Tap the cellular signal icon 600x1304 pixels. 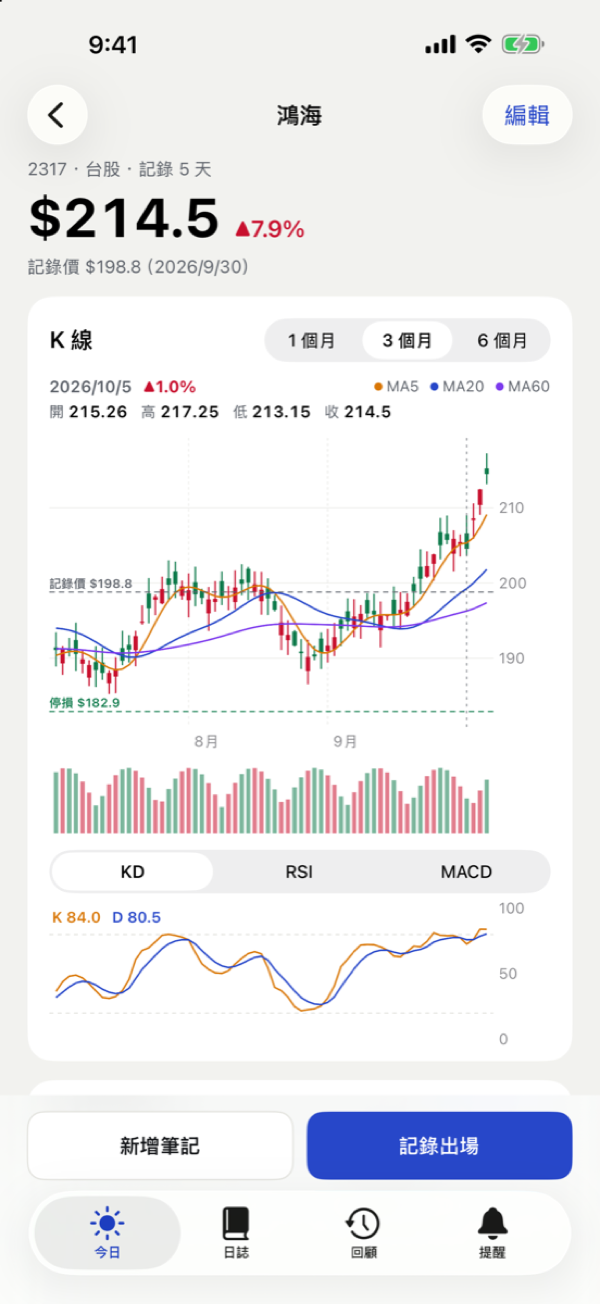(x=440, y=45)
